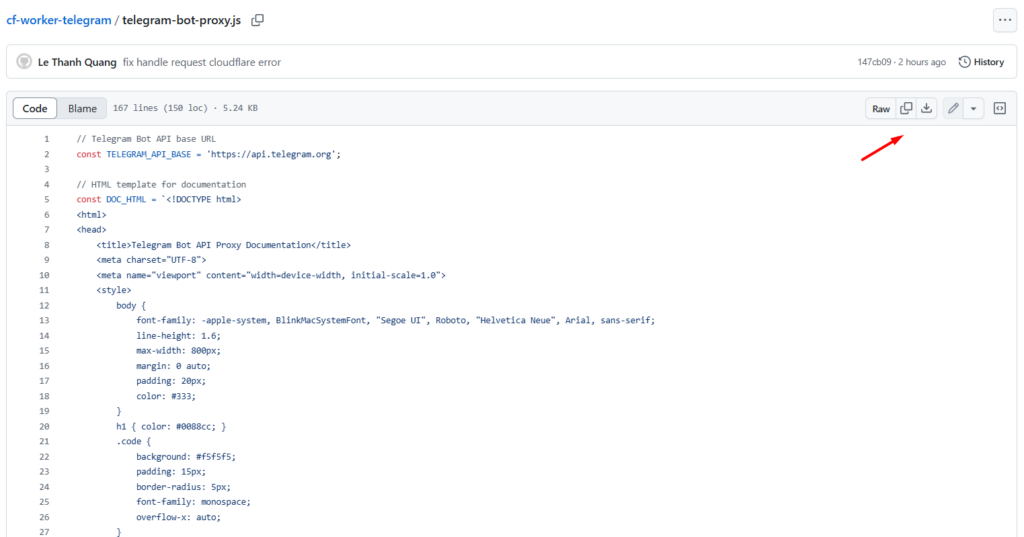This screenshot has width=1024, height=537.
Task: Click line-height: 1.6; text
Action: (x=178, y=336)
